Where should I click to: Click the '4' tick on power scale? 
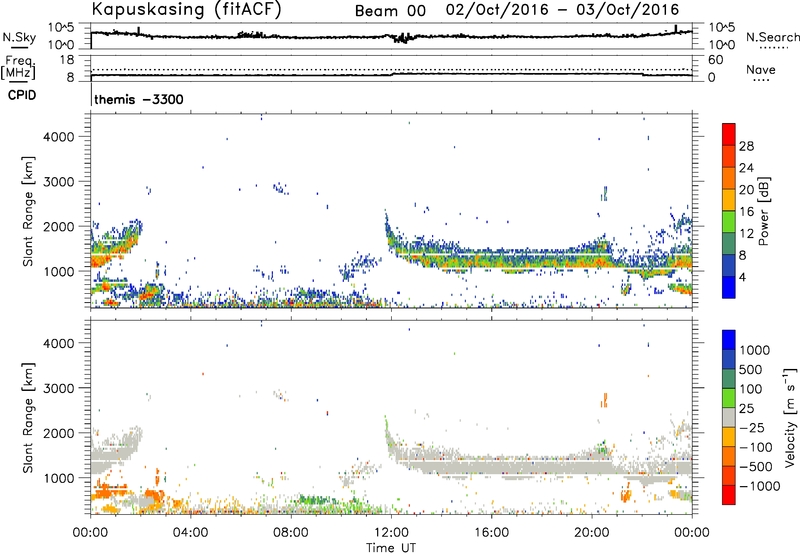742,278
